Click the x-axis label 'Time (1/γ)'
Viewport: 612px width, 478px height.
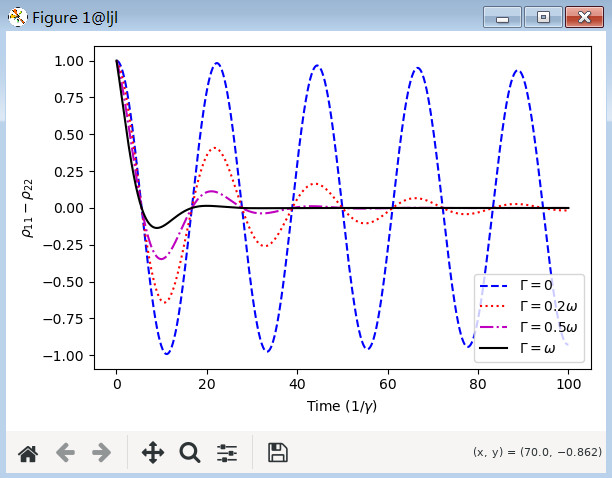click(x=342, y=406)
